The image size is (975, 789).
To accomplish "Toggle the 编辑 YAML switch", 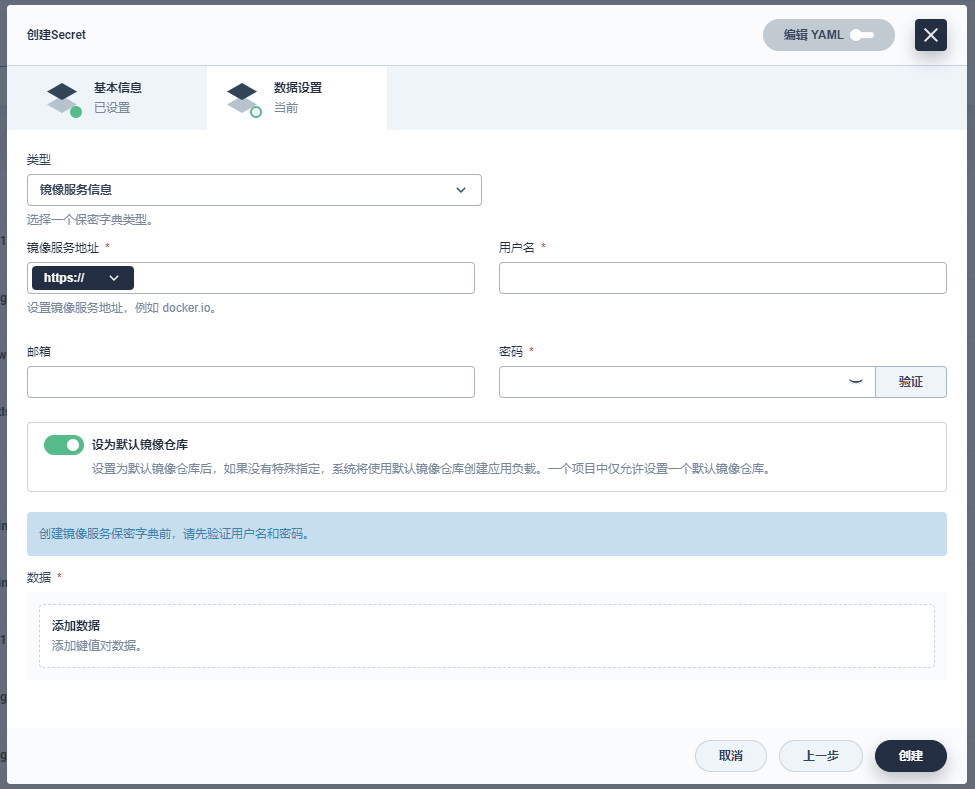I will [x=862, y=35].
